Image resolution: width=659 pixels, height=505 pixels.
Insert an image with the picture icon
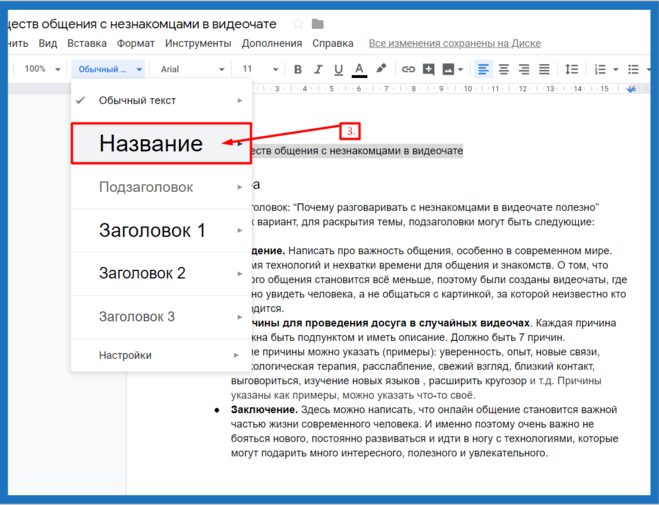(448, 69)
